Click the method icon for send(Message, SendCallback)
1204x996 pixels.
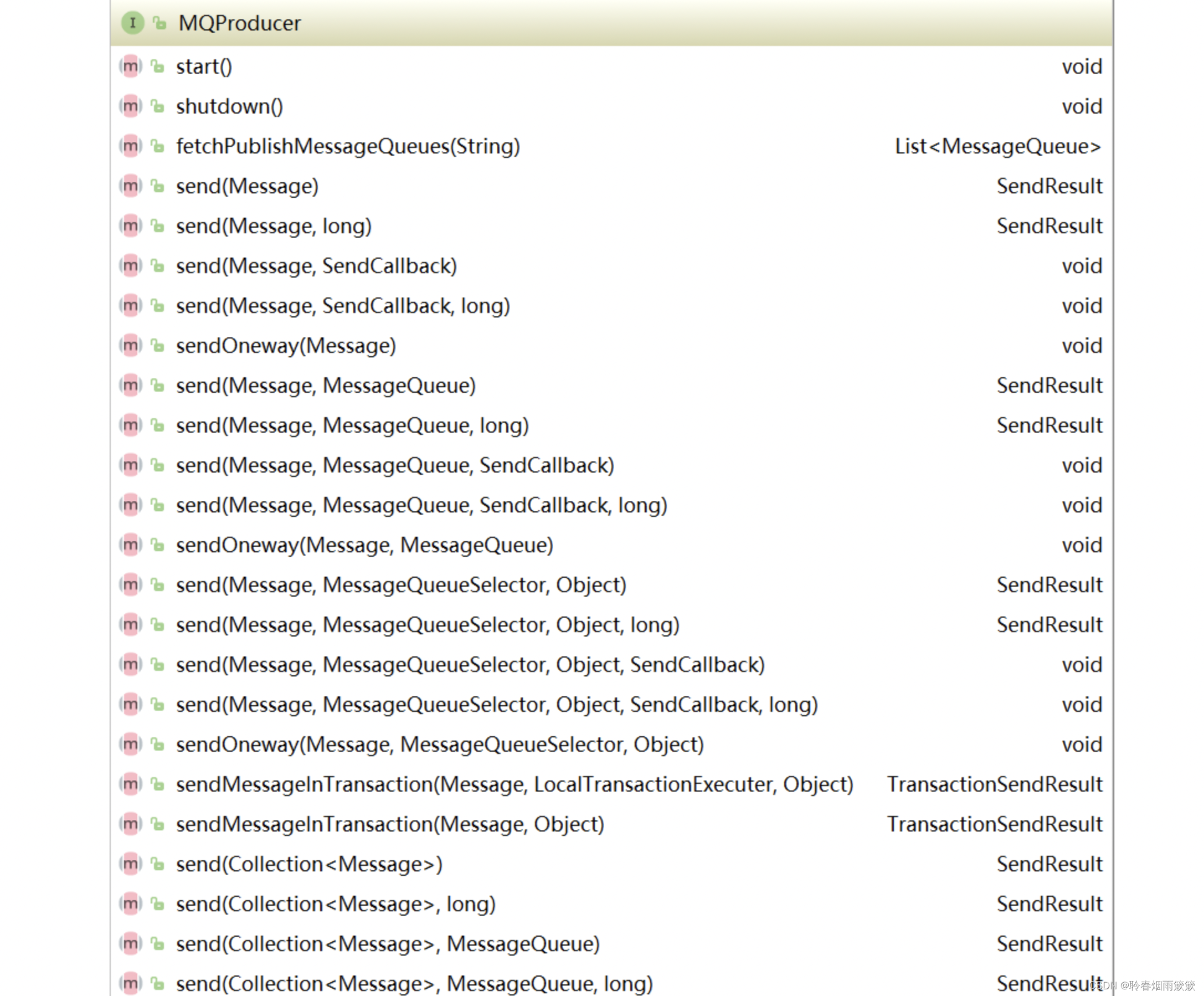pos(131,265)
